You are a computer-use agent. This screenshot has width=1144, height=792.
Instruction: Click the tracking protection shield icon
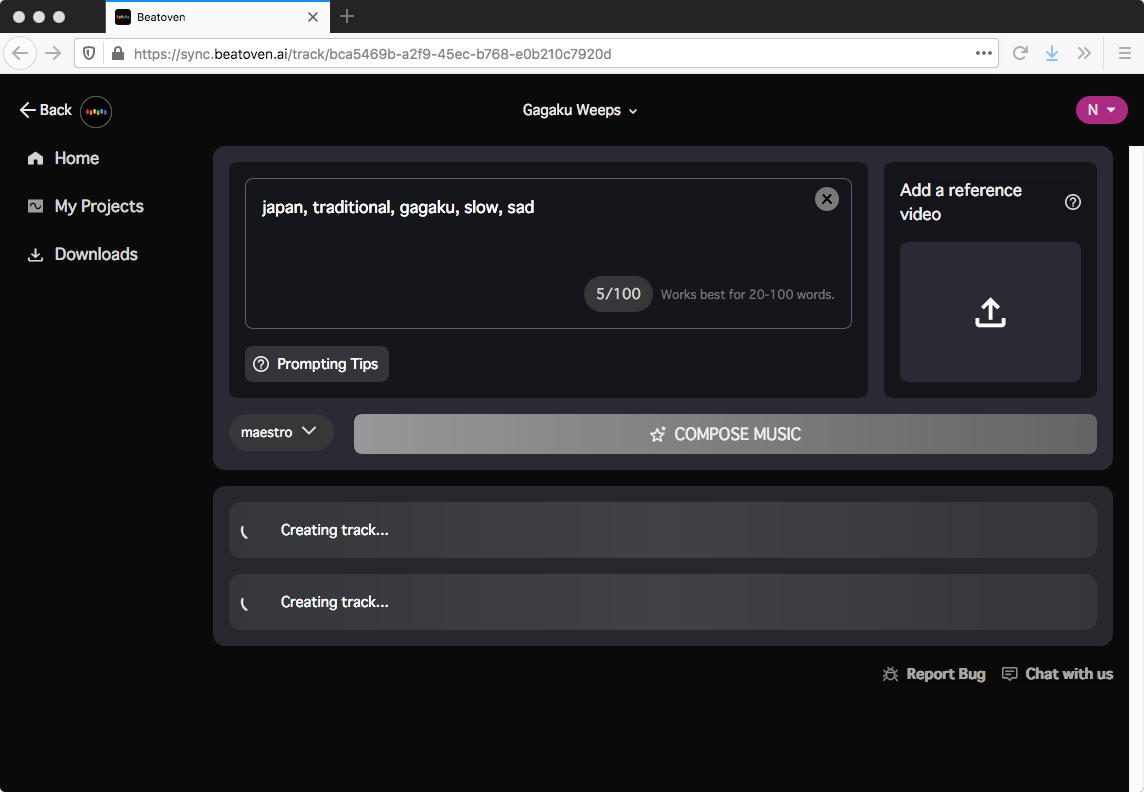(89, 53)
